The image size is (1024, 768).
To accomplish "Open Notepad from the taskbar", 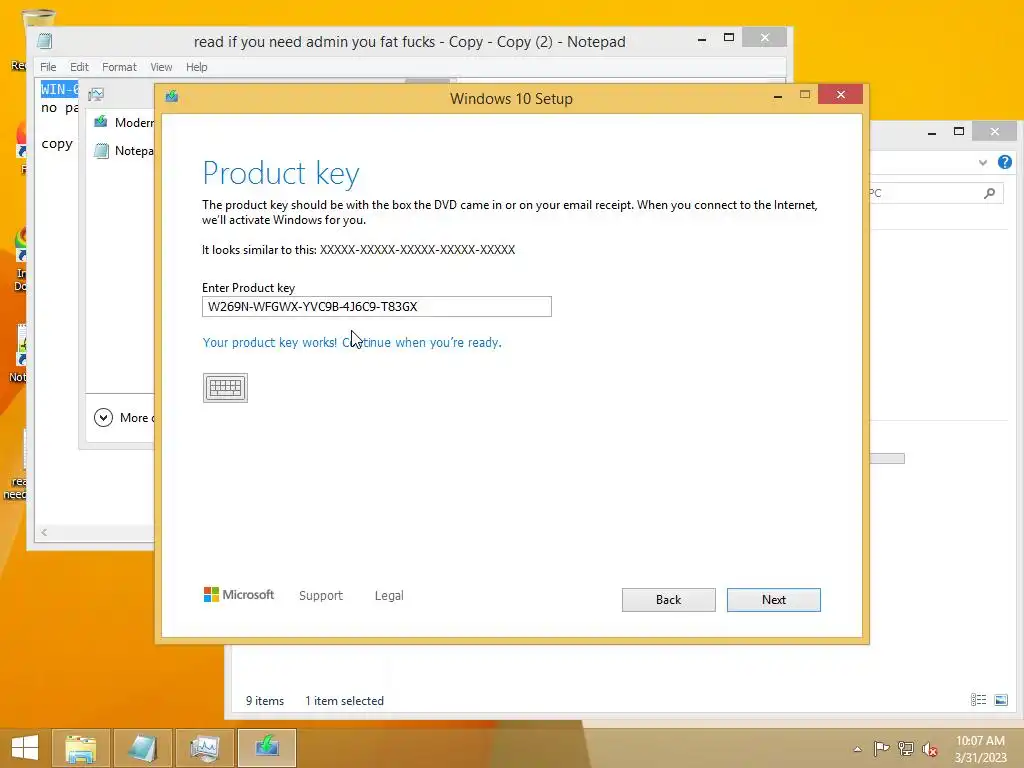I will (x=142, y=748).
